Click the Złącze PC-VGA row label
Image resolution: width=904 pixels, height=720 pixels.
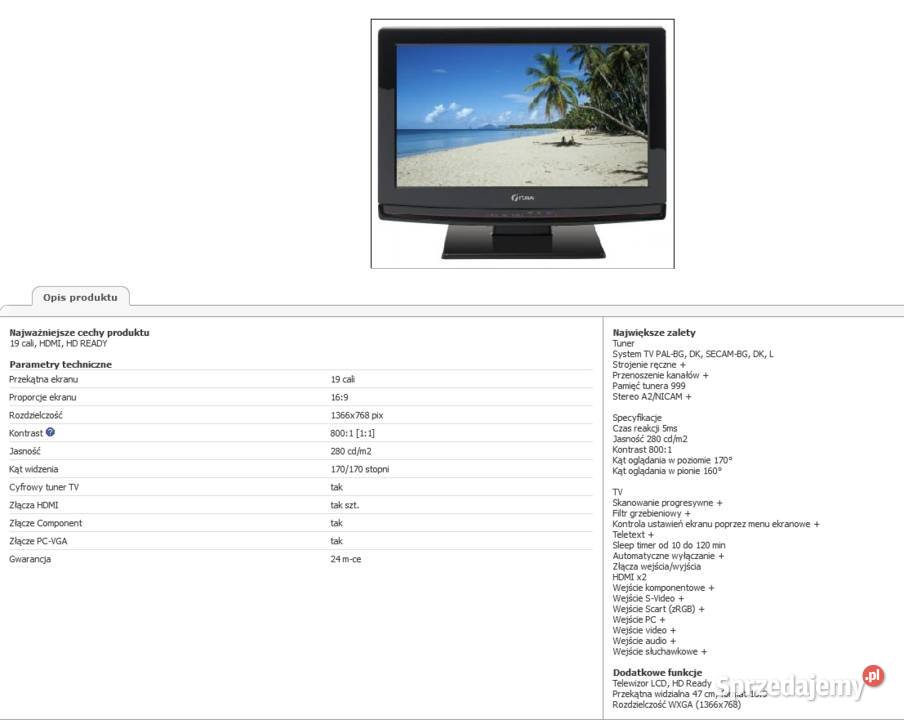pos(38,541)
